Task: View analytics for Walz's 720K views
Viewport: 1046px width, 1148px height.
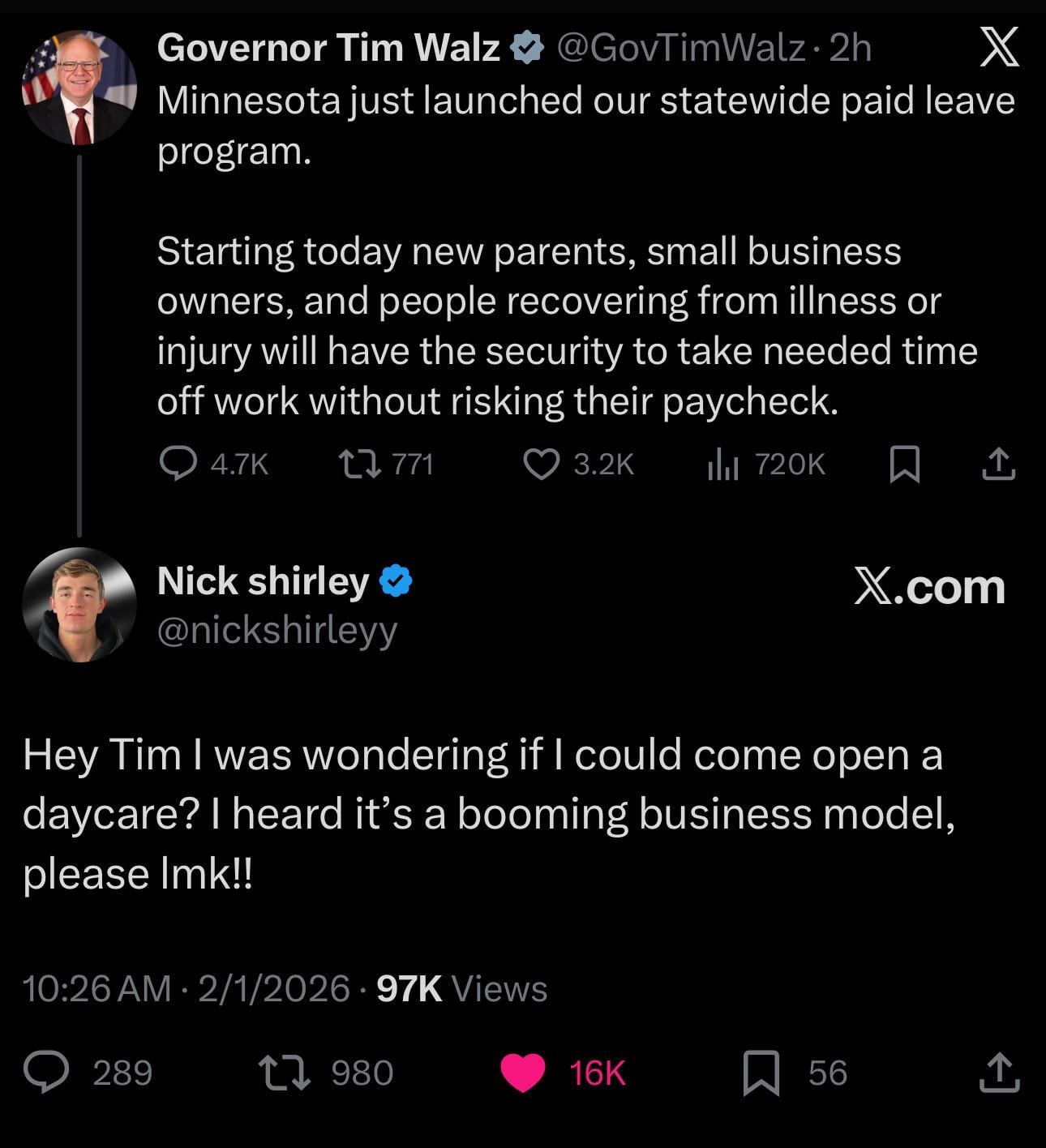Action: [722, 464]
